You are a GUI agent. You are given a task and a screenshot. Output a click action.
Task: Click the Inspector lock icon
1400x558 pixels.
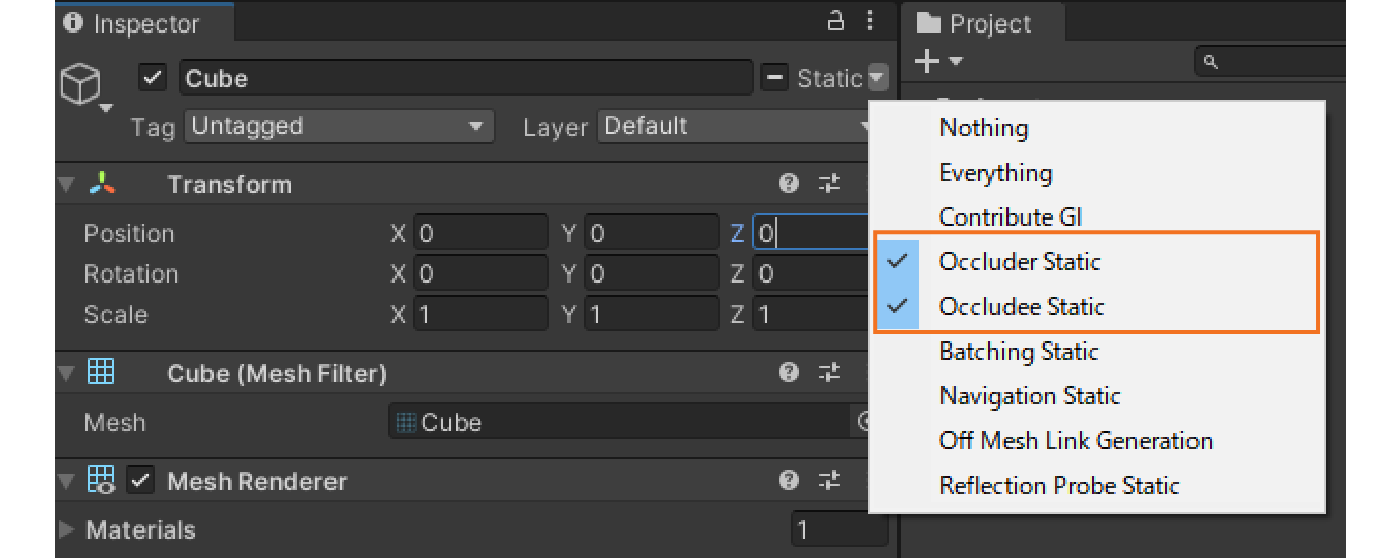836,21
